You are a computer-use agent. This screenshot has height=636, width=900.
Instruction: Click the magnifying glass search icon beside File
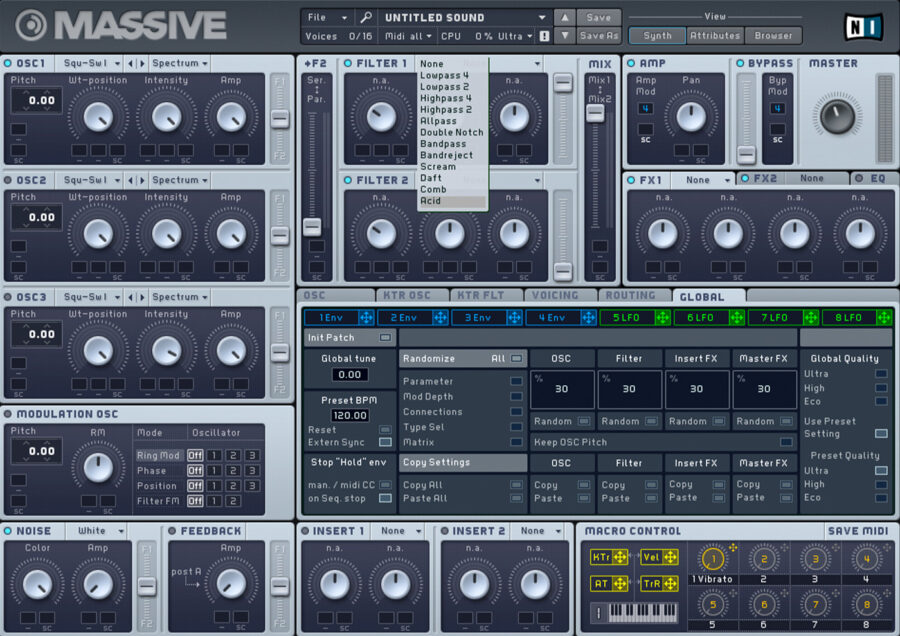click(367, 17)
